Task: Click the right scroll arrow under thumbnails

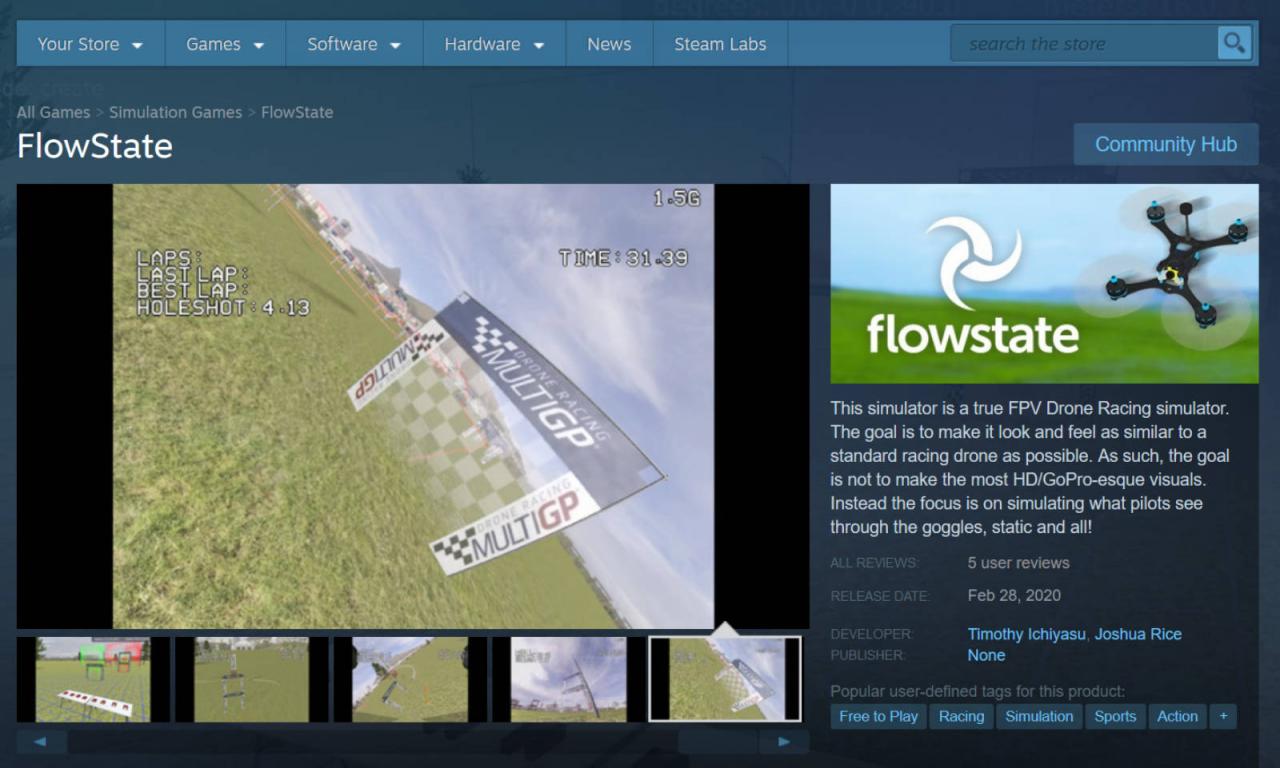Action: coord(784,741)
